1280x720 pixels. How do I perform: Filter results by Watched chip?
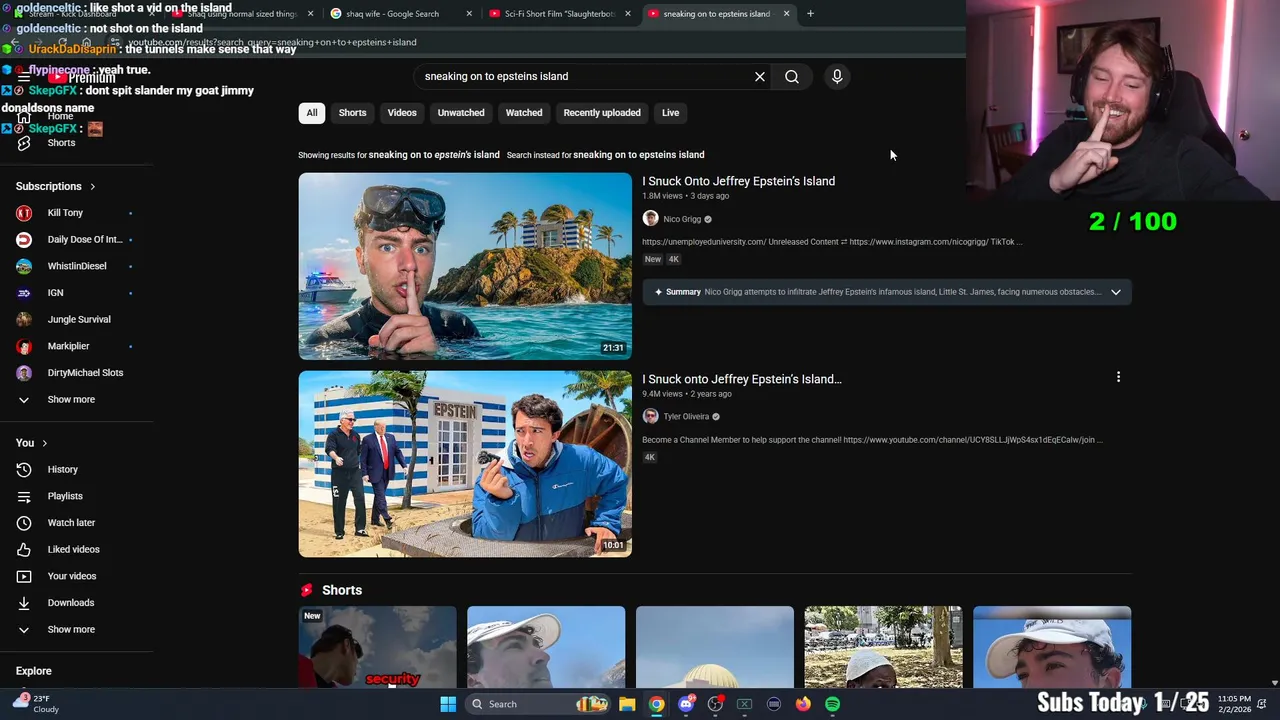(x=524, y=113)
